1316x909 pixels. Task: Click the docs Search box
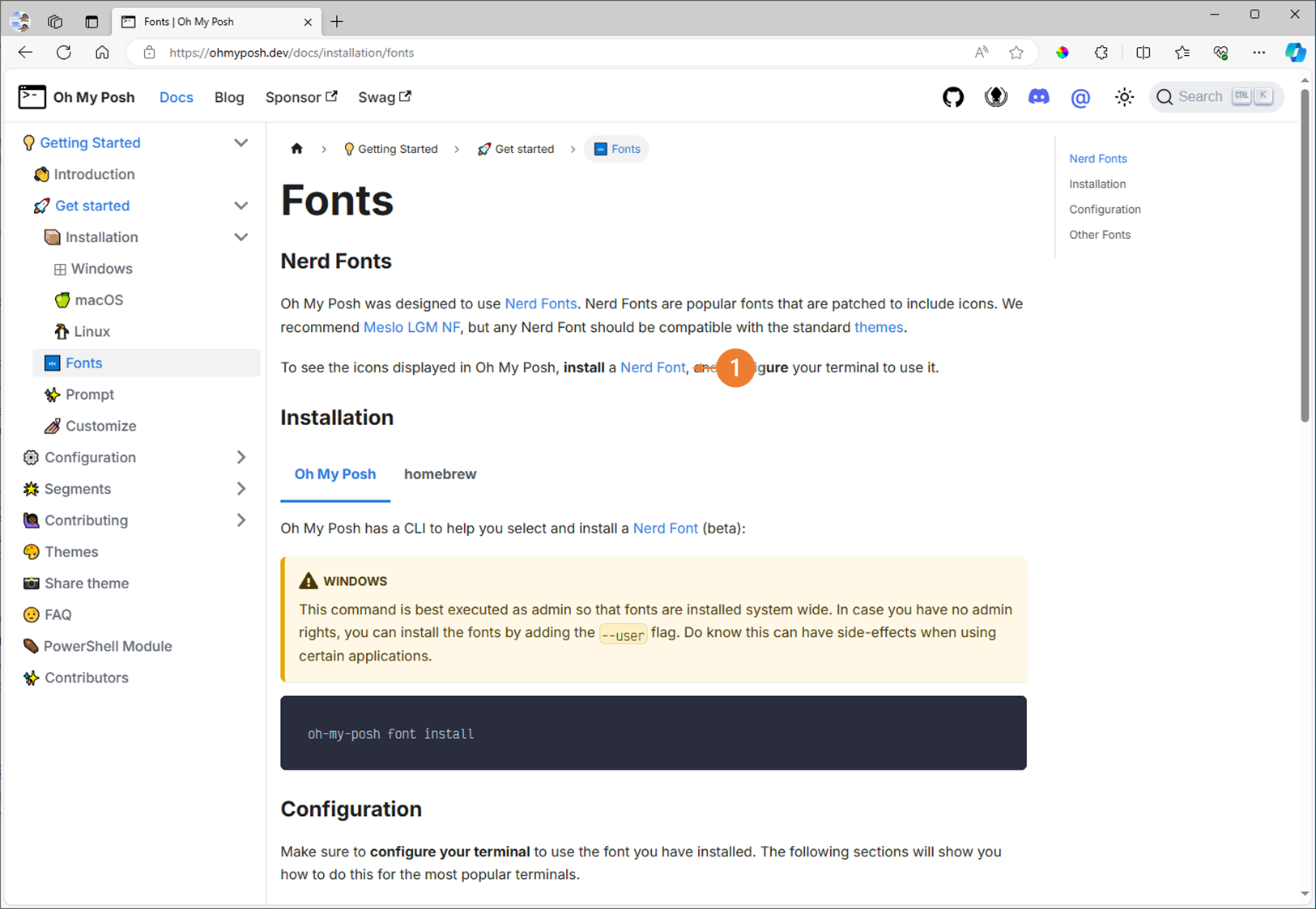click(1216, 97)
